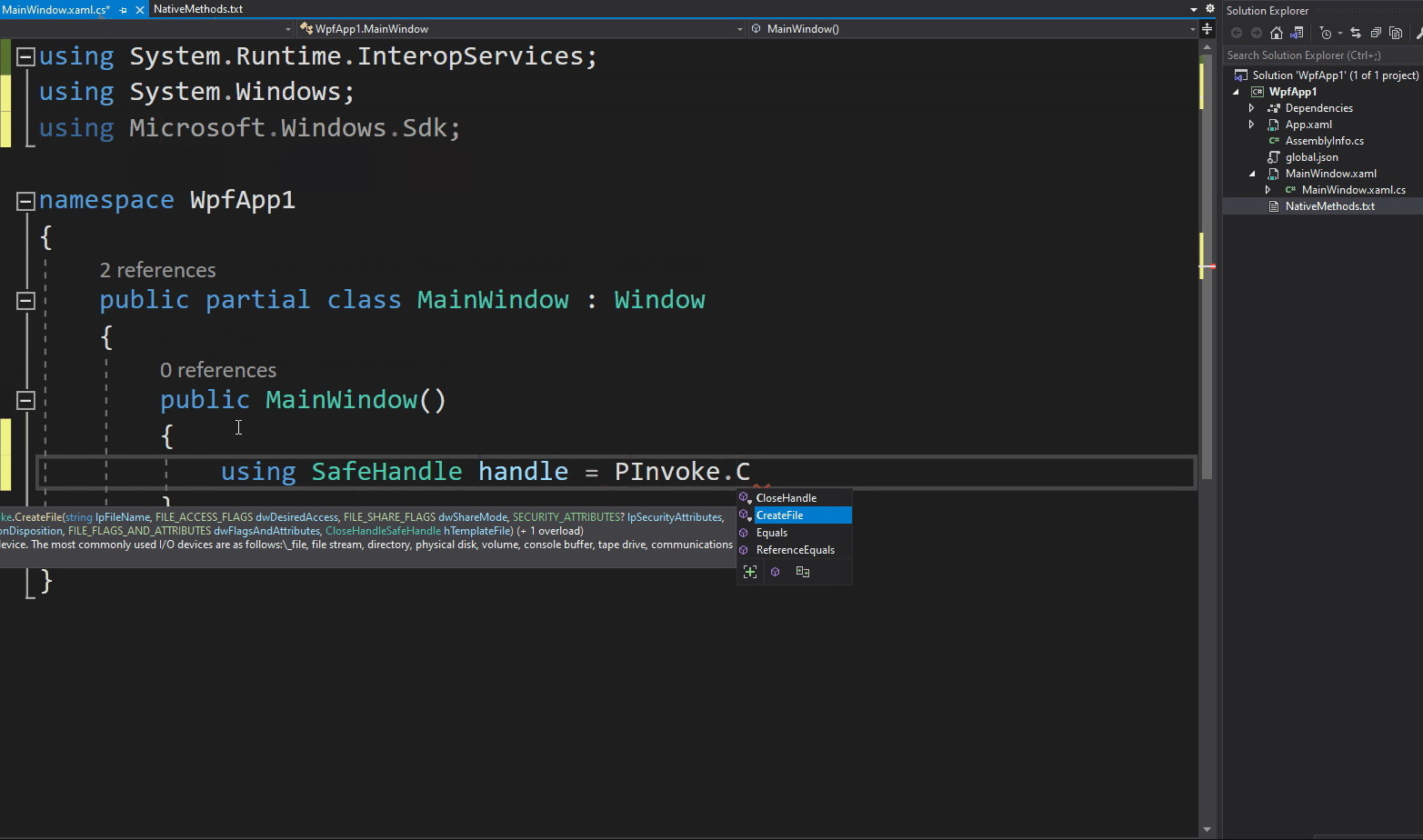Image resolution: width=1423 pixels, height=840 pixels.
Task: Select global.json in Solution Explorer
Action: (x=1311, y=157)
